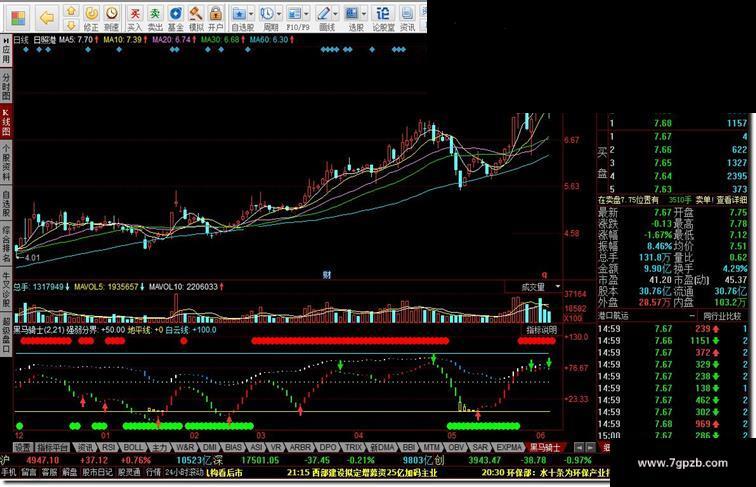This screenshot has height=487, width=756.
Task: Click the 手机 status bar button
Action: pyautogui.click(x=9, y=473)
